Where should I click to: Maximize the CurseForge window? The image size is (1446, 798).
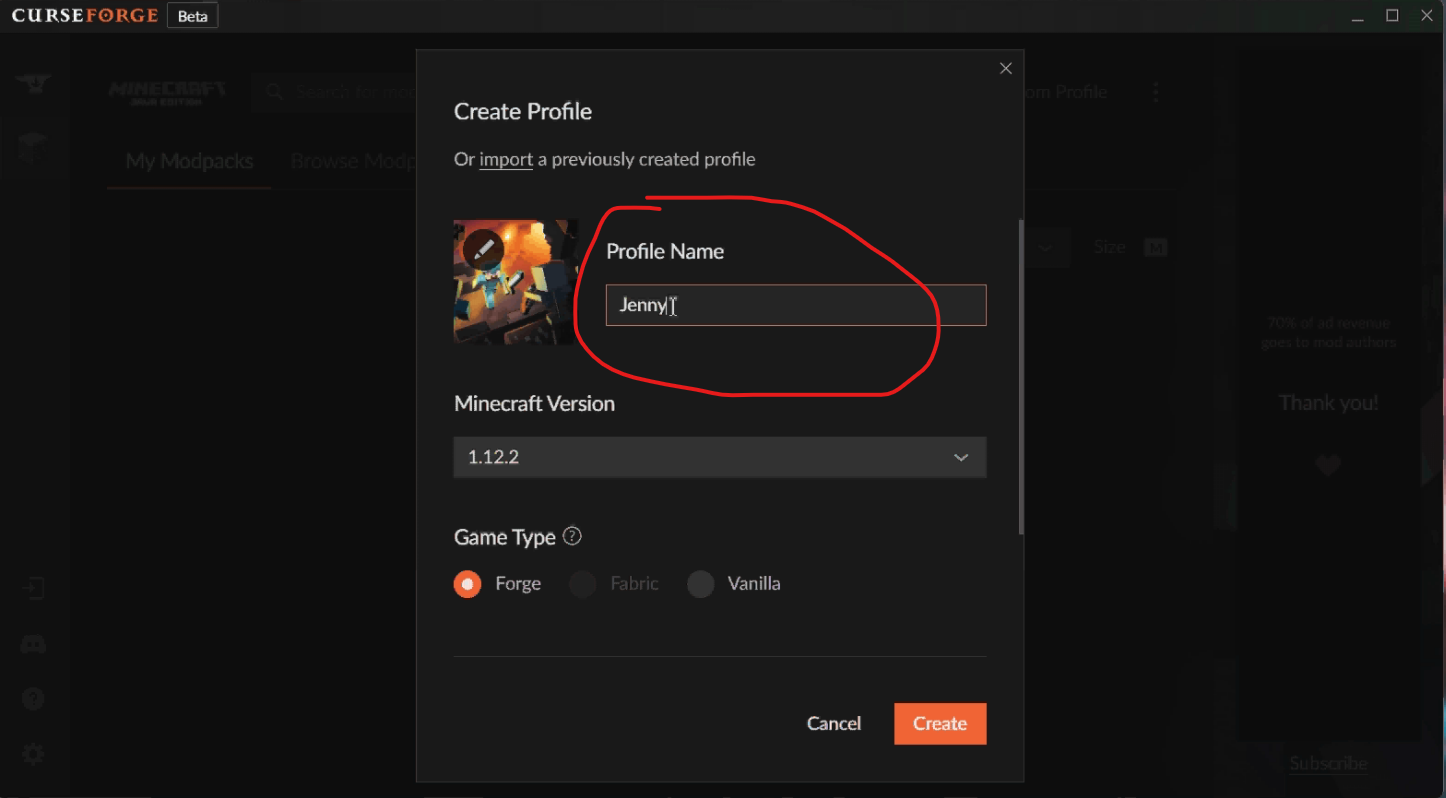[x=1392, y=15]
